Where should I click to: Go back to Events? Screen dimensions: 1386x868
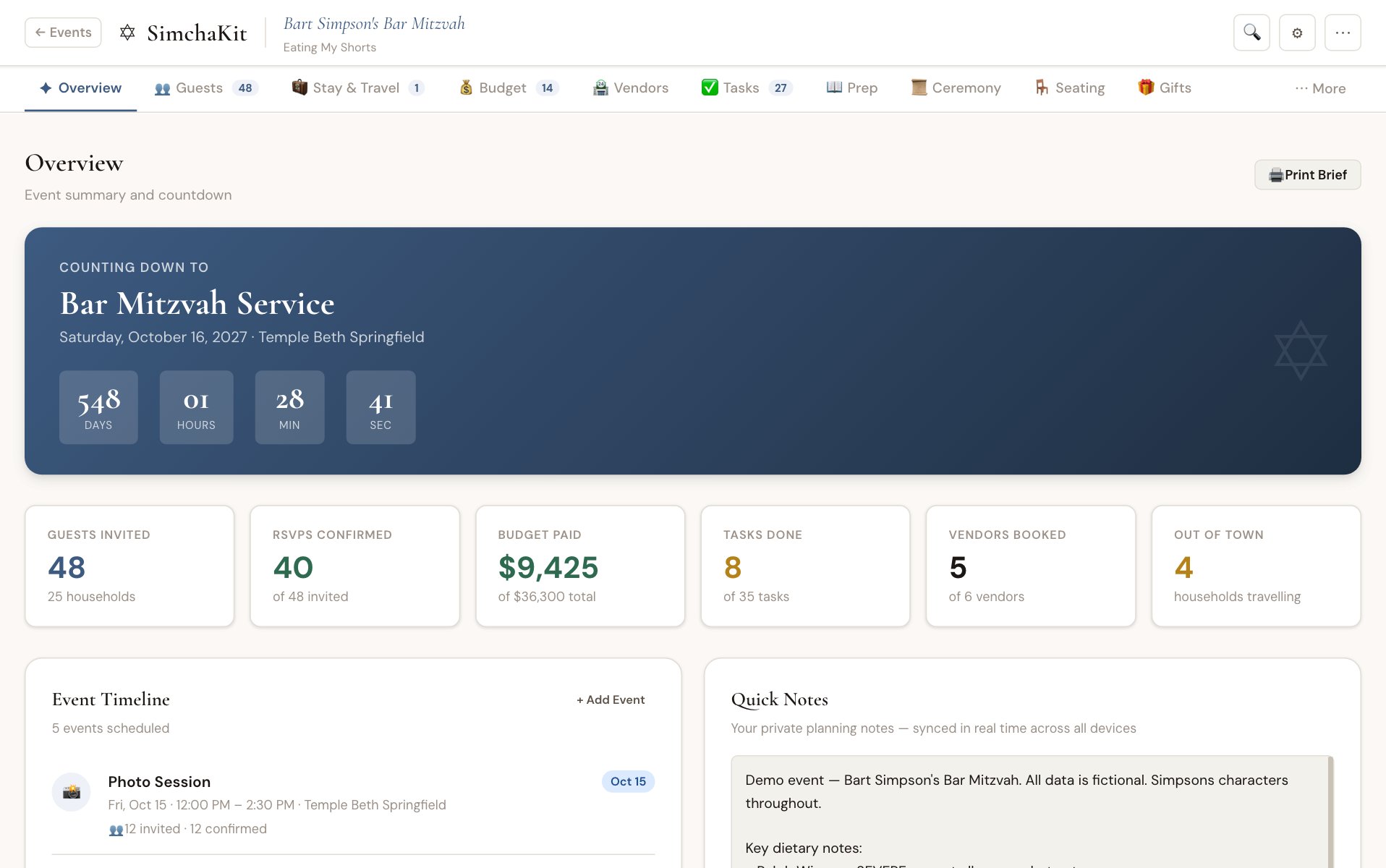coord(63,33)
